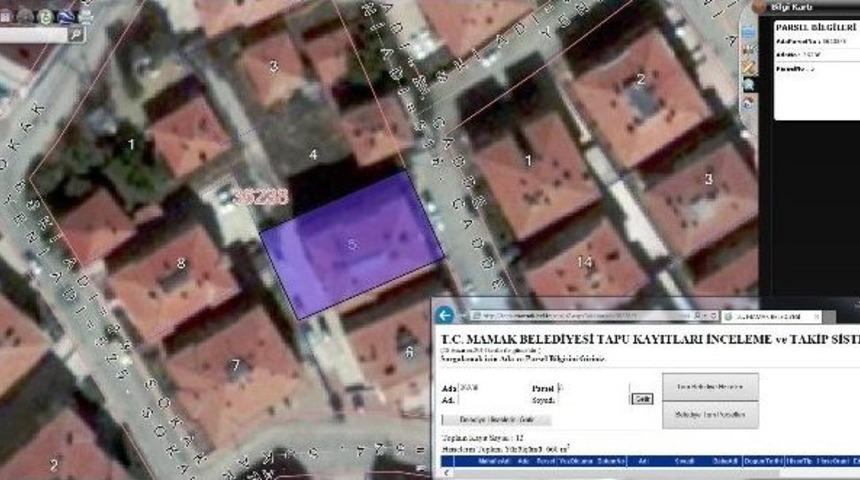Click the red block number 36228 label on the map

[x=262, y=197]
